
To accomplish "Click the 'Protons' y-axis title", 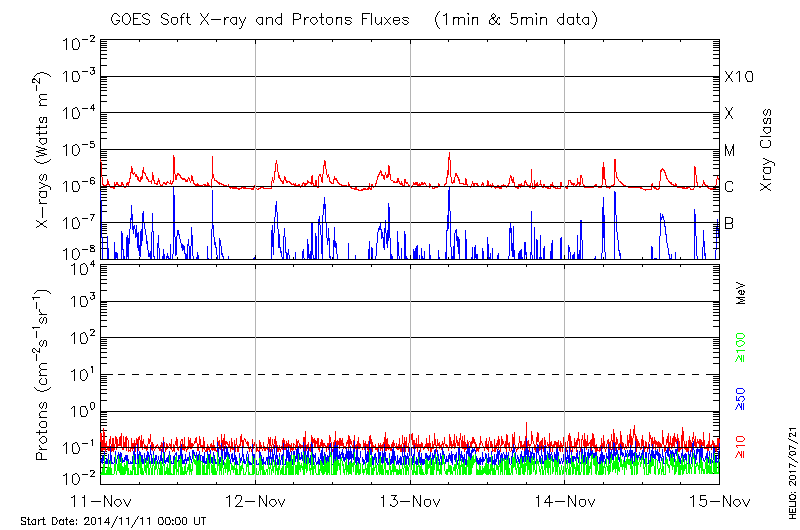I will [x=43, y=375].
